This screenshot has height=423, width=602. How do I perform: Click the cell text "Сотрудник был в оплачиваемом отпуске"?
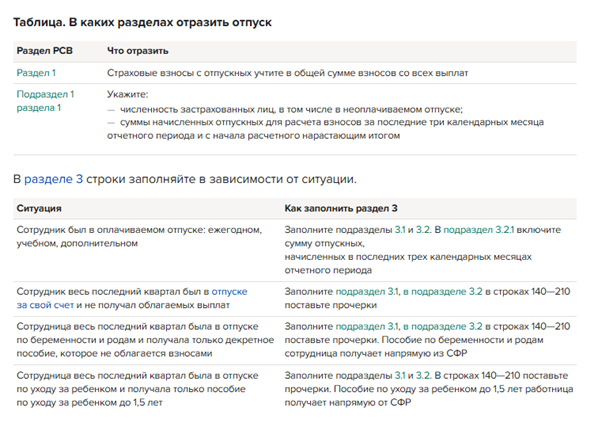[111, 230]
